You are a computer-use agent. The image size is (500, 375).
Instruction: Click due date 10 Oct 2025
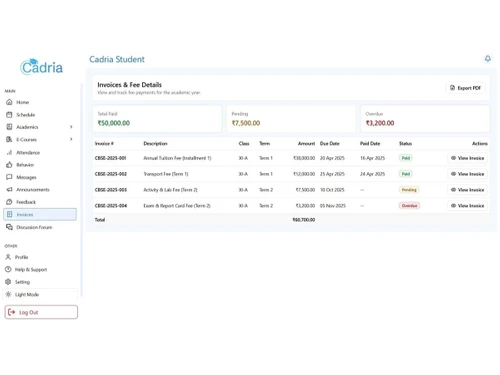(332, 190)
